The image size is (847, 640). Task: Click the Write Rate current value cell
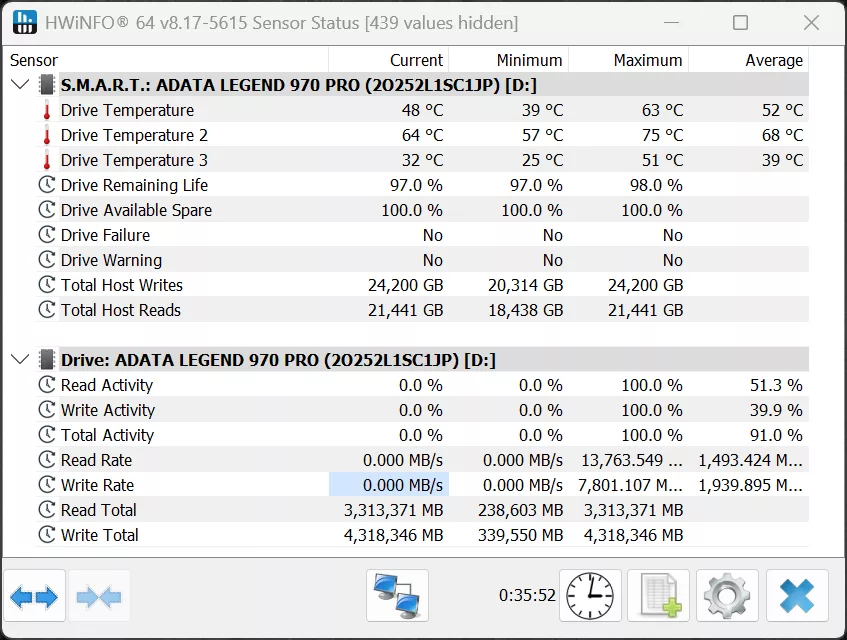389,485
